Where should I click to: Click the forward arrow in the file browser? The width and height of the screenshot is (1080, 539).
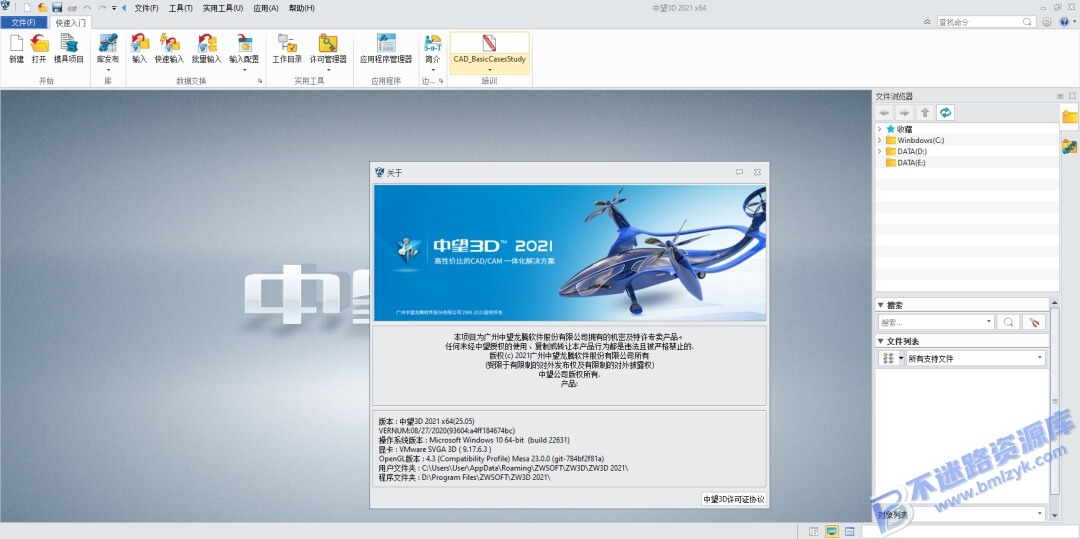pos(904,112)
